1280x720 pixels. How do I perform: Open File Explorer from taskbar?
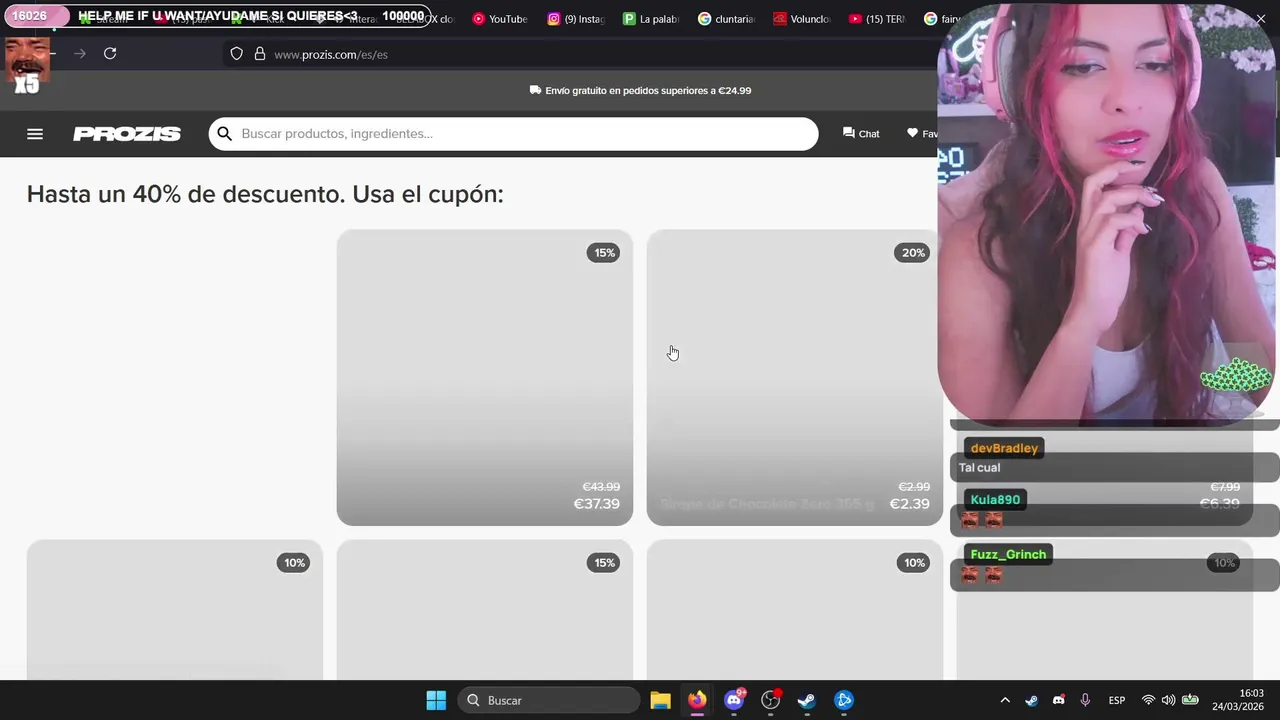point(660,700)
